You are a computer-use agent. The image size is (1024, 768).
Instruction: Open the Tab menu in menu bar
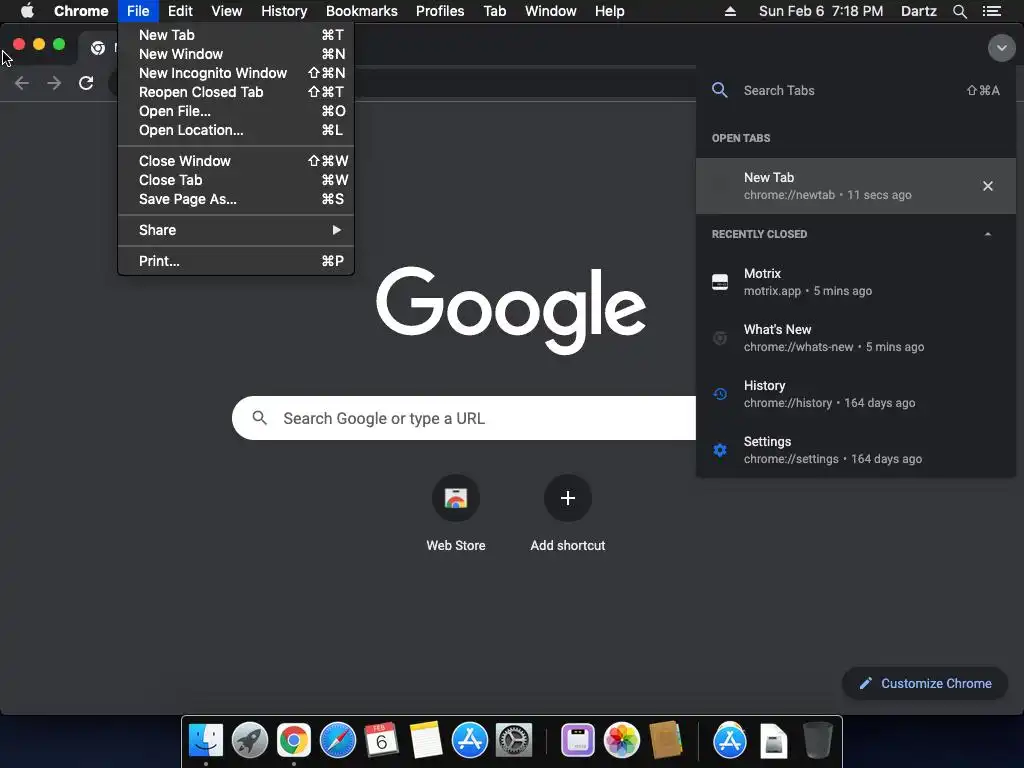(494, 11)
